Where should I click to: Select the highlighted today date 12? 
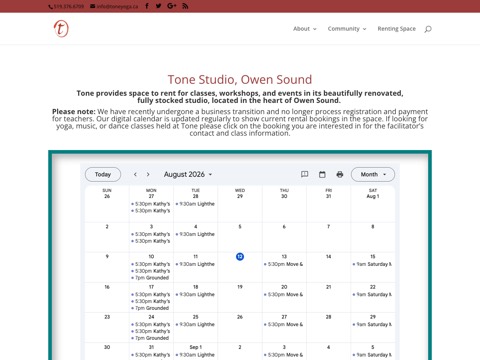pos(240,257)
